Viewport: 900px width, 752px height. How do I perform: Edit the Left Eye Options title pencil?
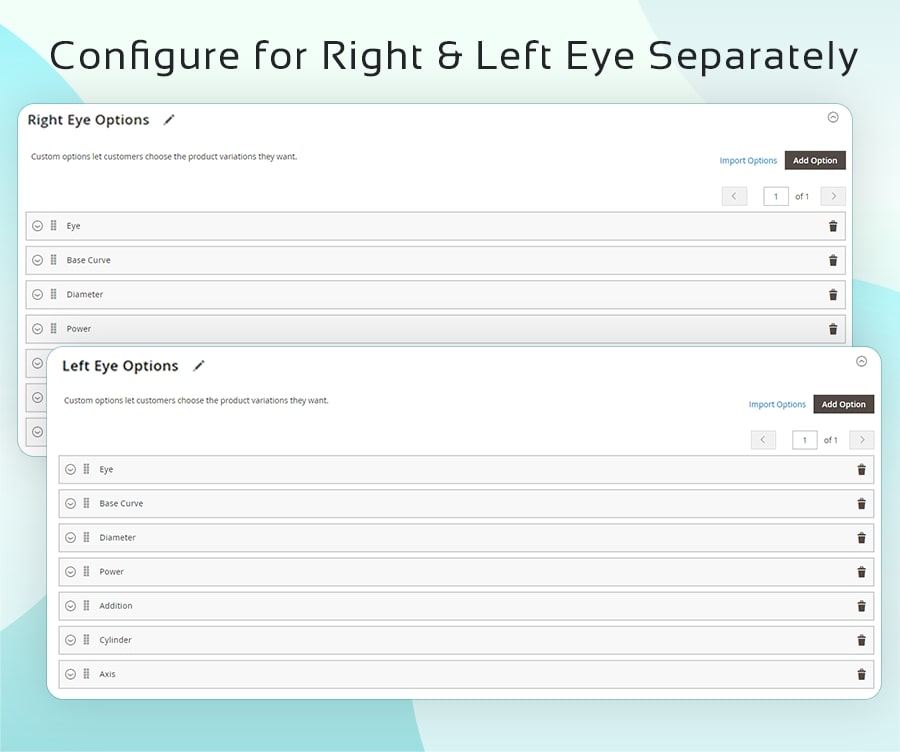[199, 366]
